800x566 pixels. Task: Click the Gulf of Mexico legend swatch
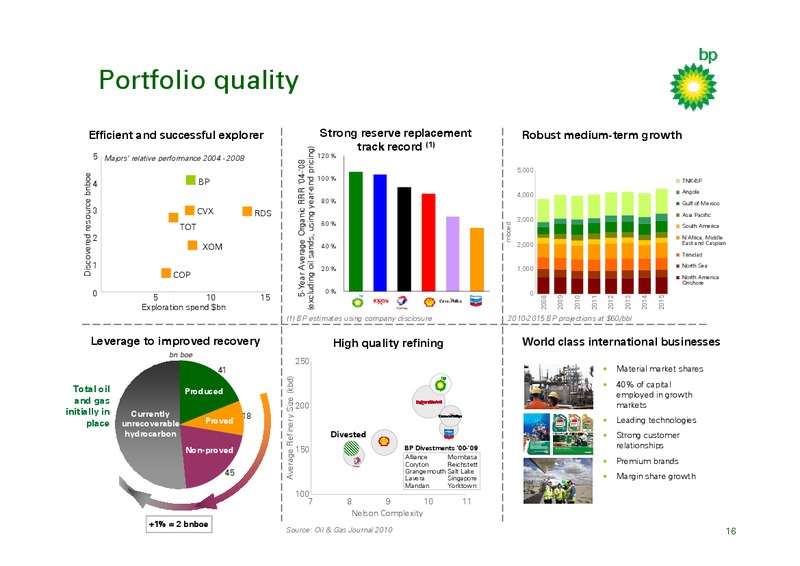(678, 203)
